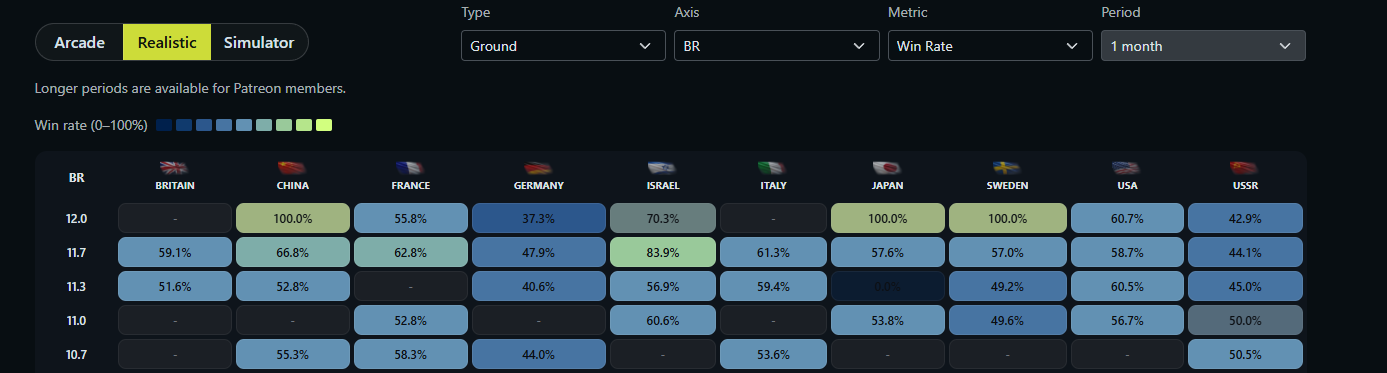Click Israel's 83.9% win rate cell
The height and width of the screenshot is (373, 1387).
661,252
